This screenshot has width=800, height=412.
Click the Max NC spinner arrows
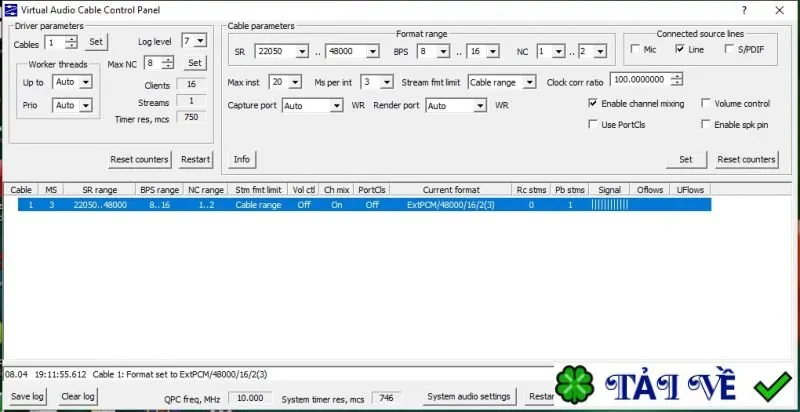click(168, 63)
